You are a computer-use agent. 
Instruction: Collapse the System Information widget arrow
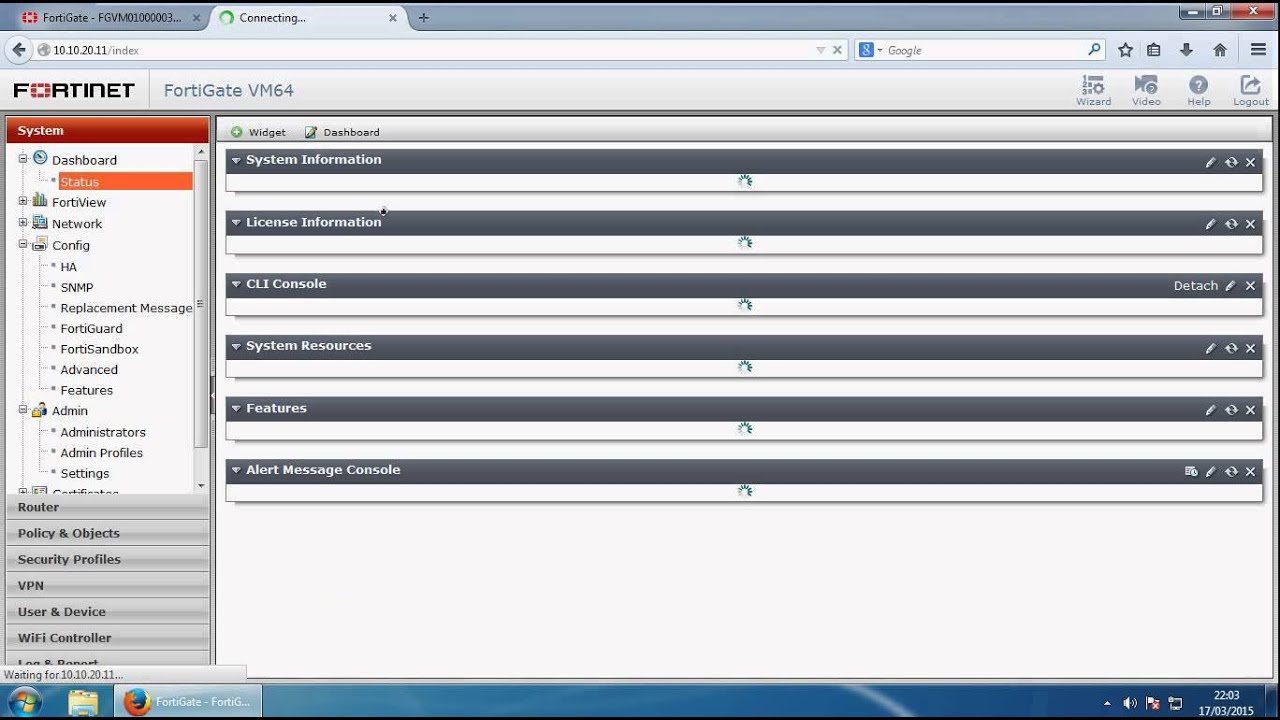click(x=236, y=160)
